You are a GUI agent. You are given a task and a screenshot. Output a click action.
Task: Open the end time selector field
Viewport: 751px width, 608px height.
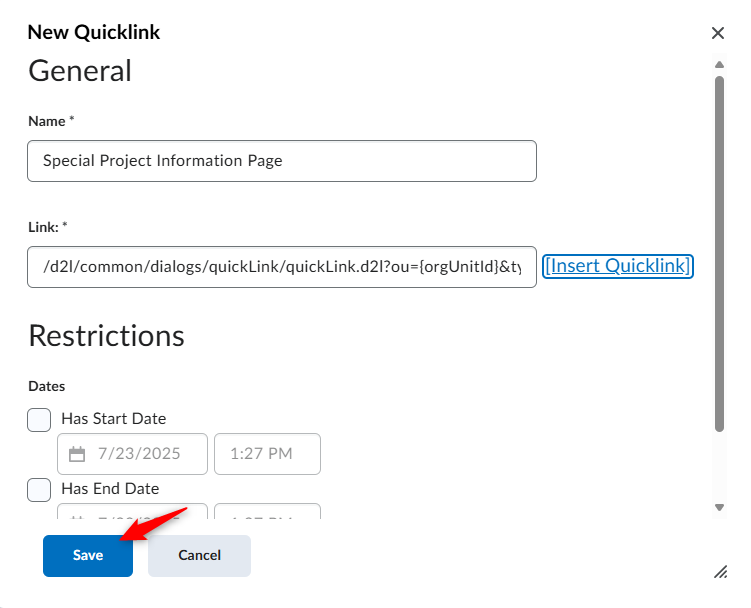(267, 511)
